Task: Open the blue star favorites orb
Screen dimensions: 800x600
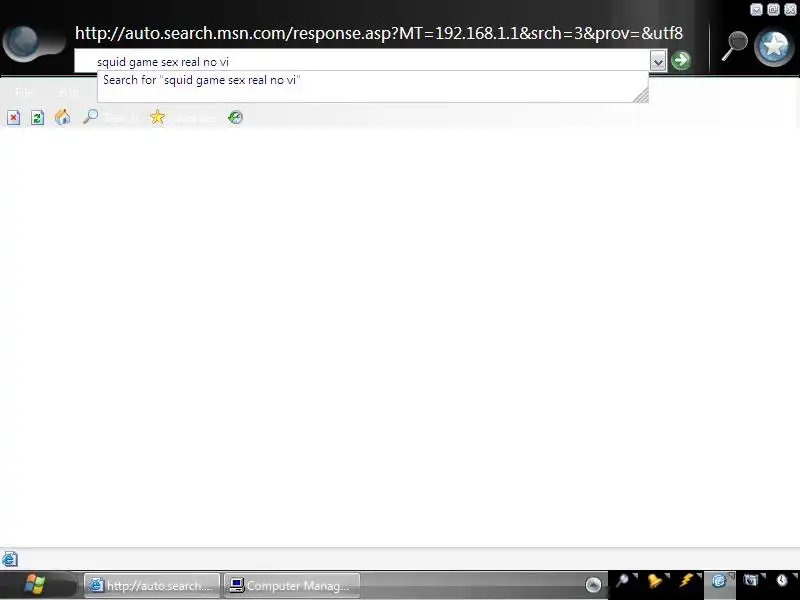Action: click(774, 46)
